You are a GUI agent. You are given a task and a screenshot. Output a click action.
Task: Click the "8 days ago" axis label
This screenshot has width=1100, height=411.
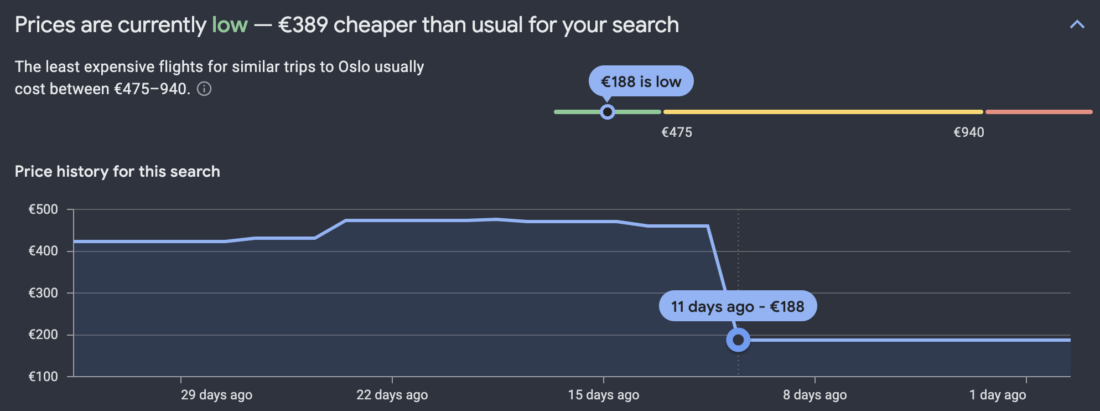point(814,395)
